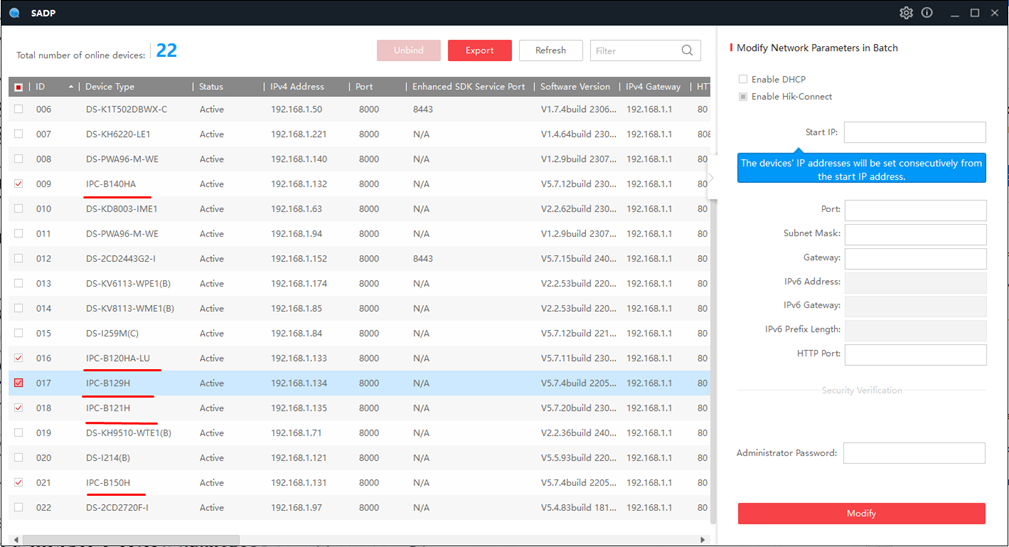The width and height of the screenshot is (1009, 547).
Task: Uncheck device 018 IPC-B121H
Action: coord(18,408)
